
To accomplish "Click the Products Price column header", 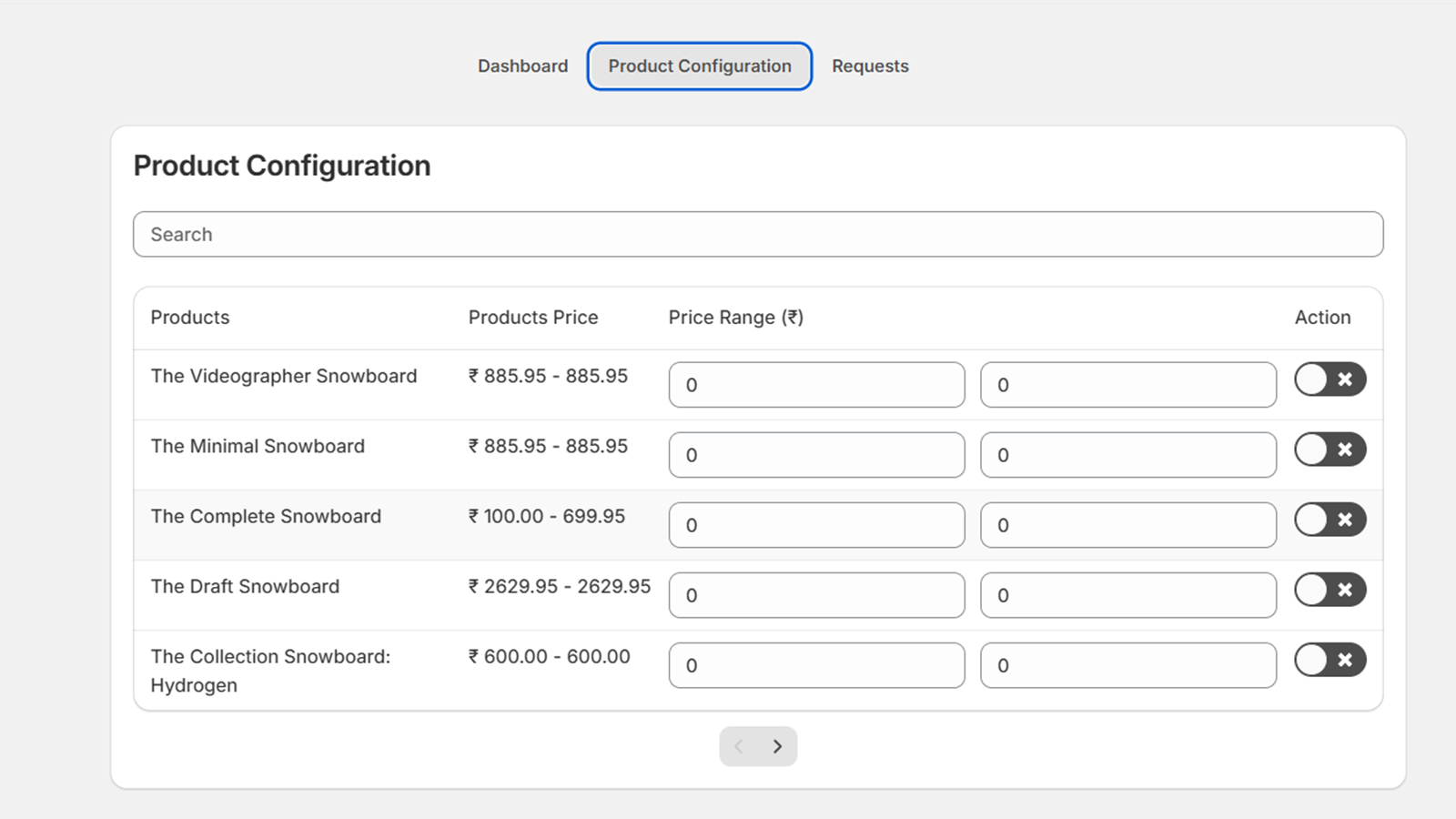I will tap(533, 317).
